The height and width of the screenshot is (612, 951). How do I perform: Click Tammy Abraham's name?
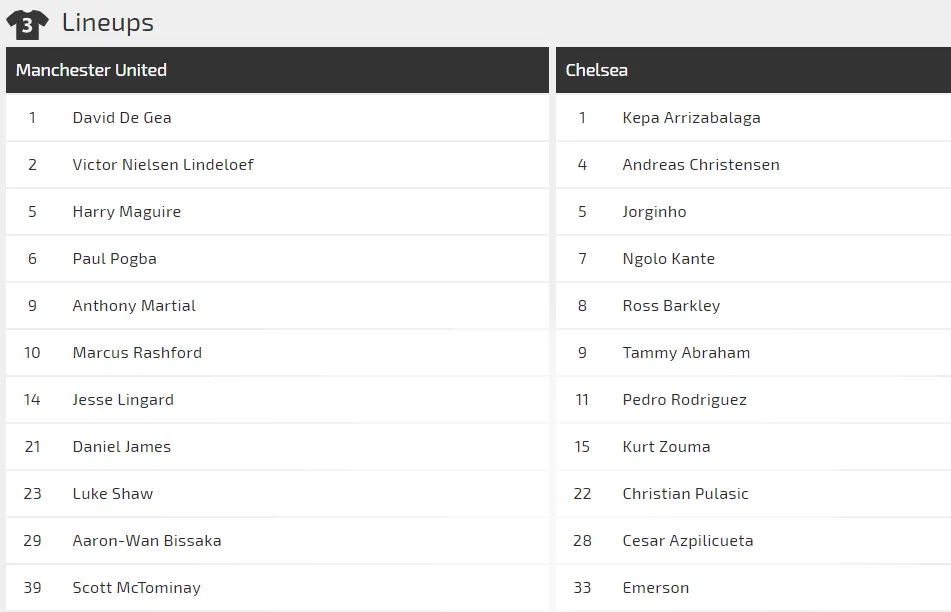pos(686,352)
